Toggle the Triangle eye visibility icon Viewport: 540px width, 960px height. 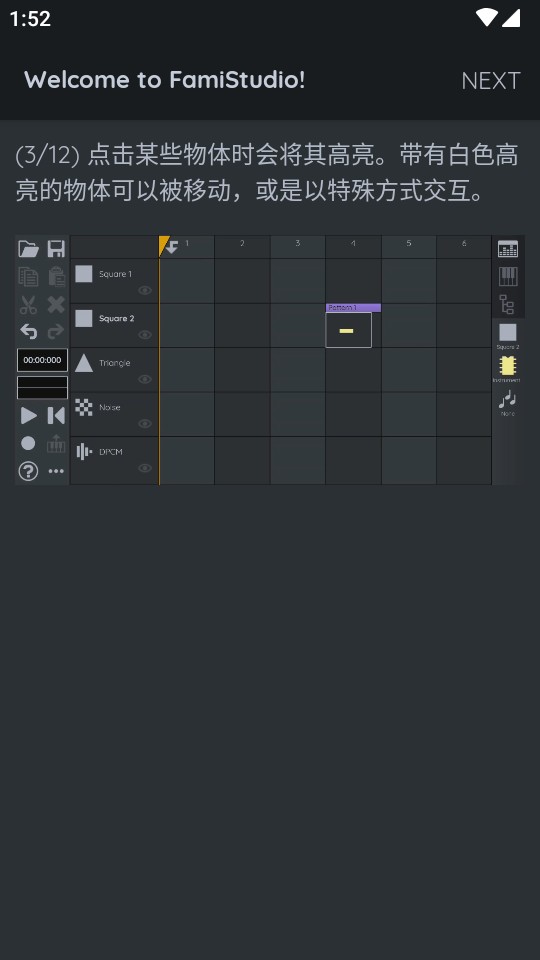pyautogui.click(x=144, y=379)
